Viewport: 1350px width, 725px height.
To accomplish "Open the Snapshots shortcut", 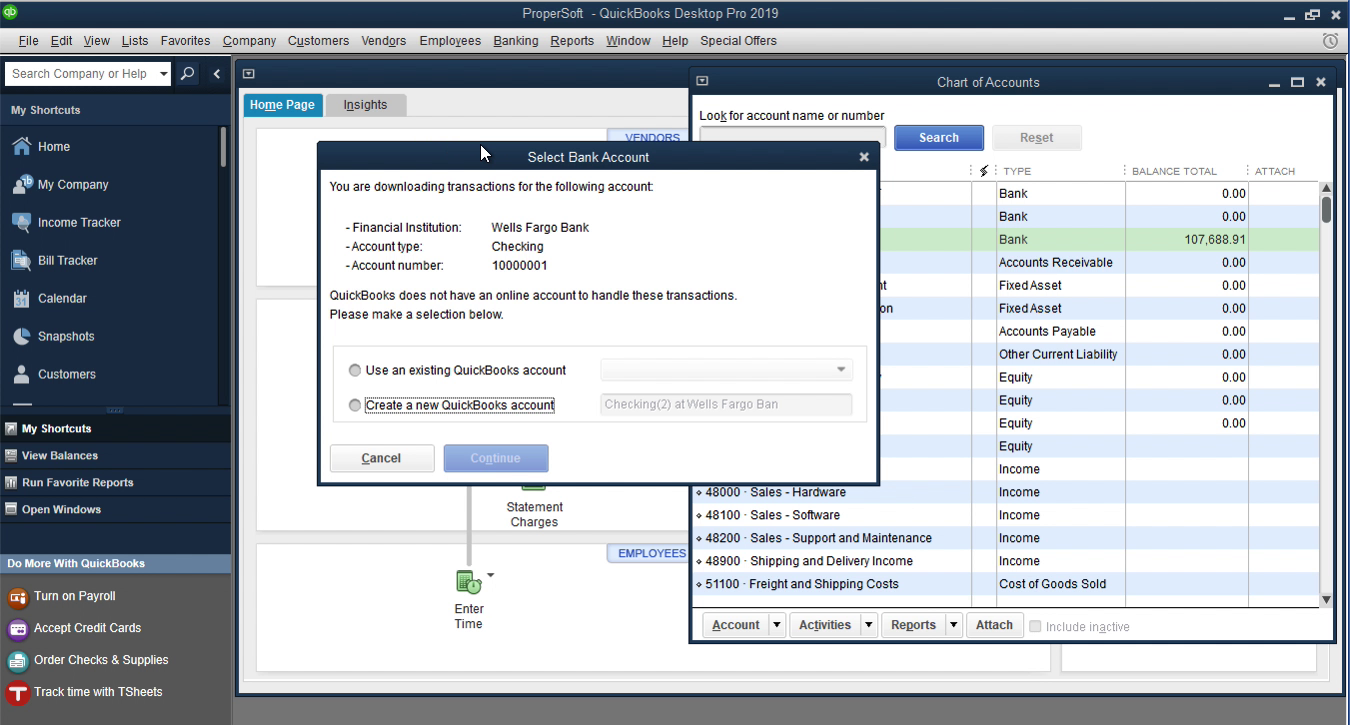I will pos(66,336).
